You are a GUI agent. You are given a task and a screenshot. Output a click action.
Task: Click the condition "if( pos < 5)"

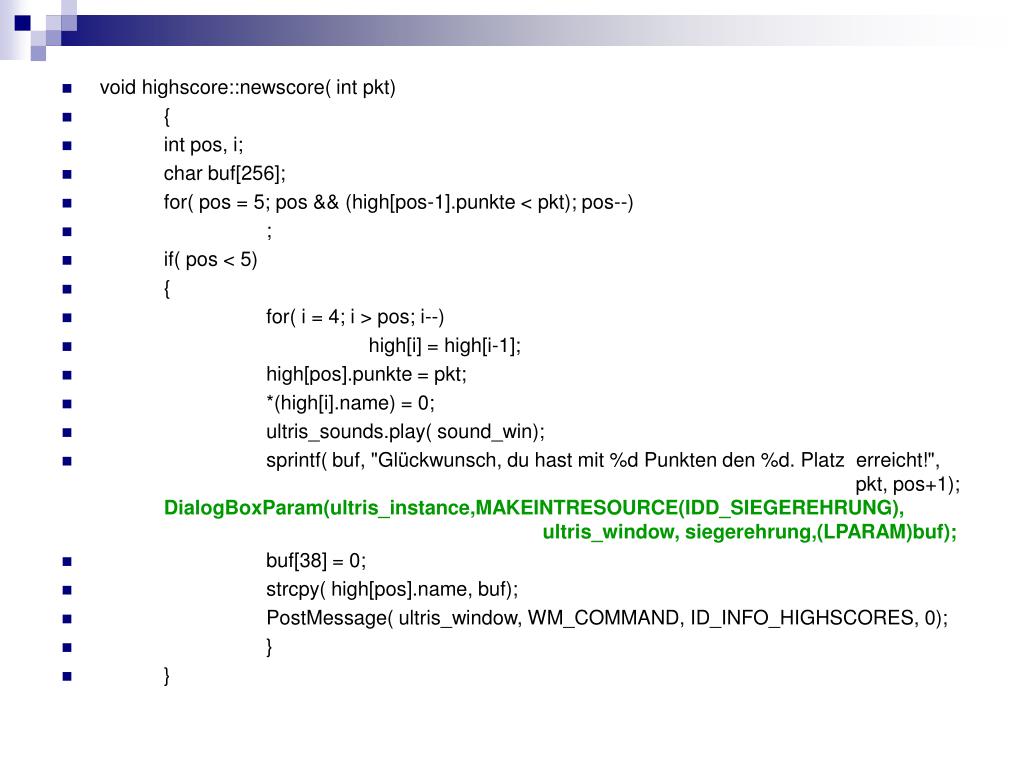(x=210, y=260)
